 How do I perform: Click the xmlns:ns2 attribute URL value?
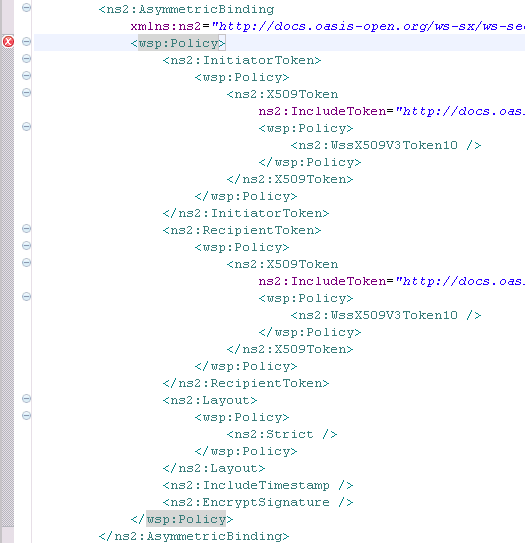[x=368, y=26]
